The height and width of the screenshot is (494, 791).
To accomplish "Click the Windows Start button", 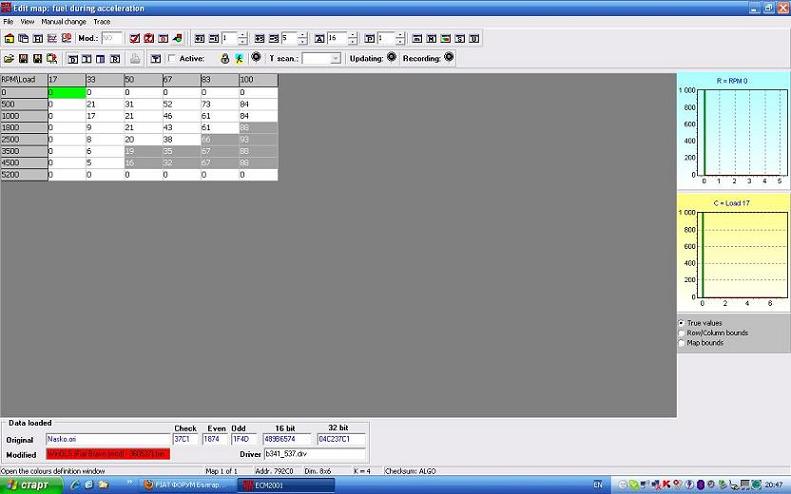I will coord(28,485).
